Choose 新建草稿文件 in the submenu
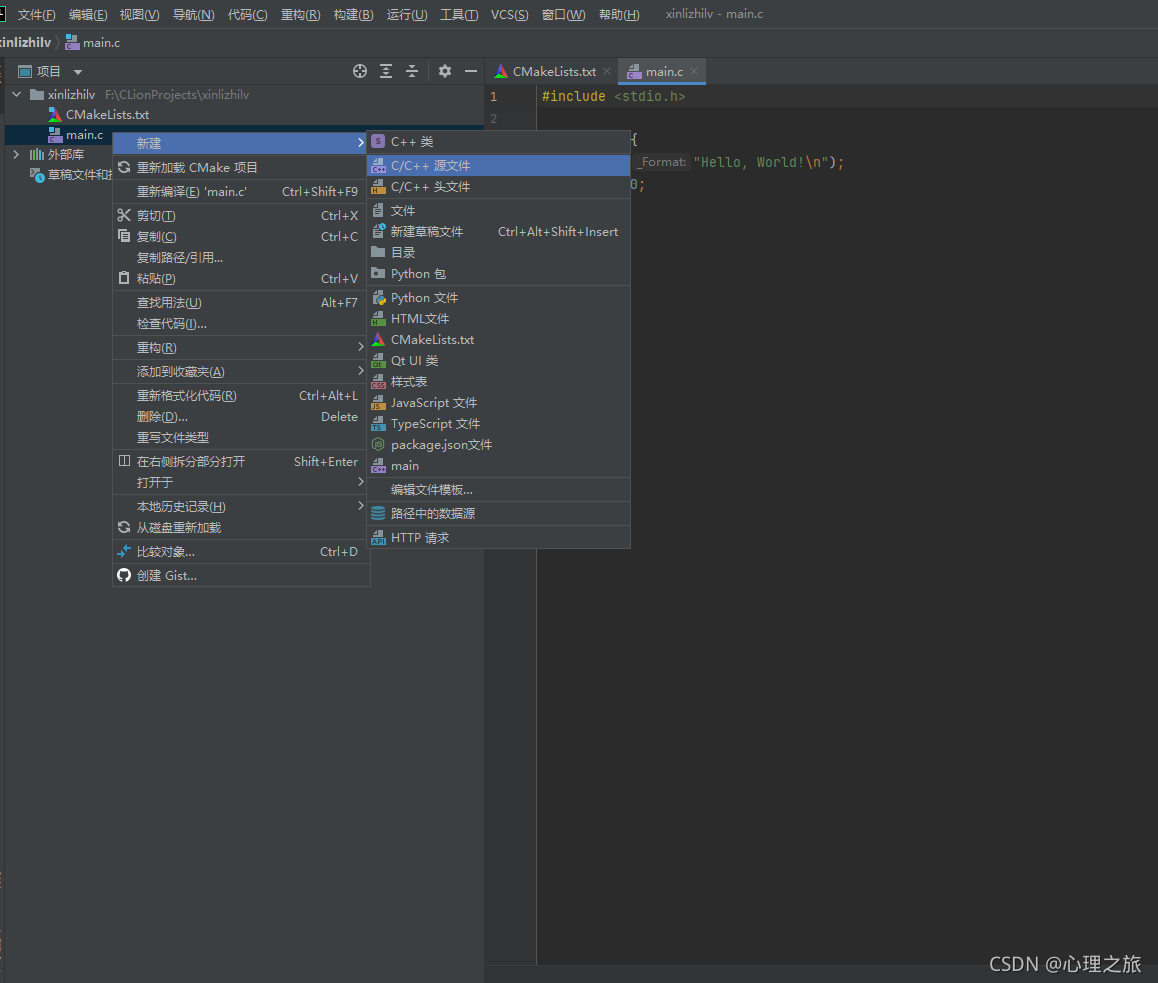This screenshot has width=1158, height=983. [499, 231]
